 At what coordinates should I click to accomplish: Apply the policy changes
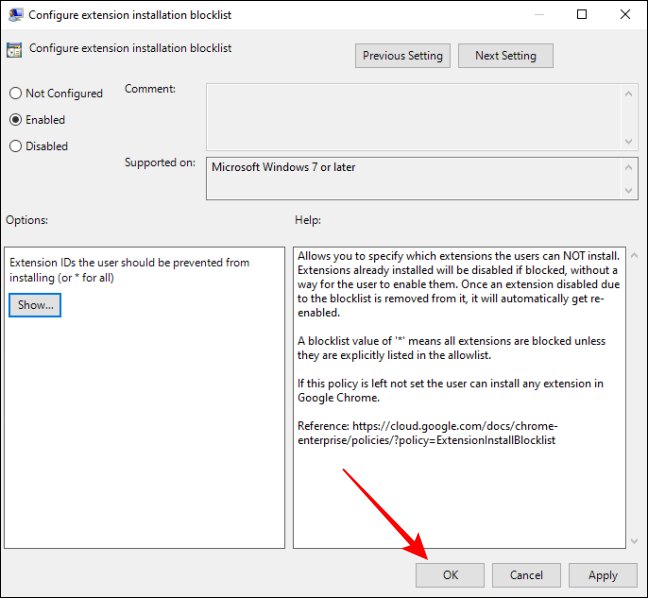603,575
